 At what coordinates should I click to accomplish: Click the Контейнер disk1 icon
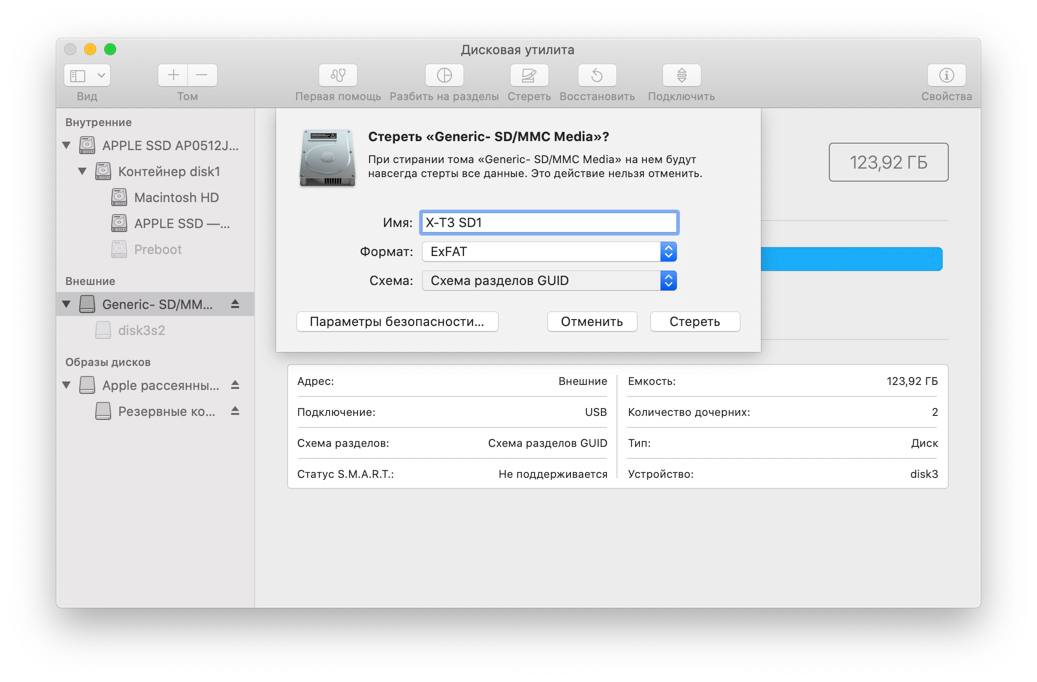coord(103,171)
